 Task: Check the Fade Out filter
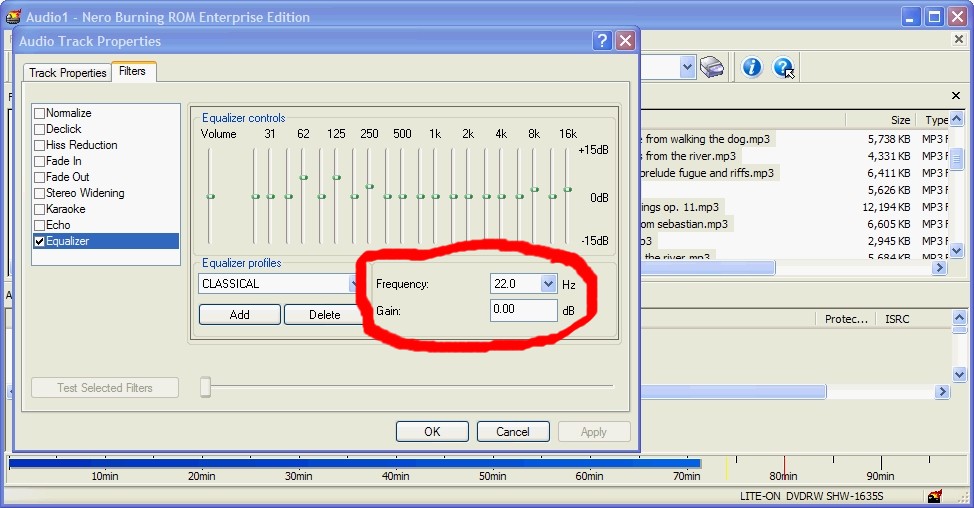39,177
